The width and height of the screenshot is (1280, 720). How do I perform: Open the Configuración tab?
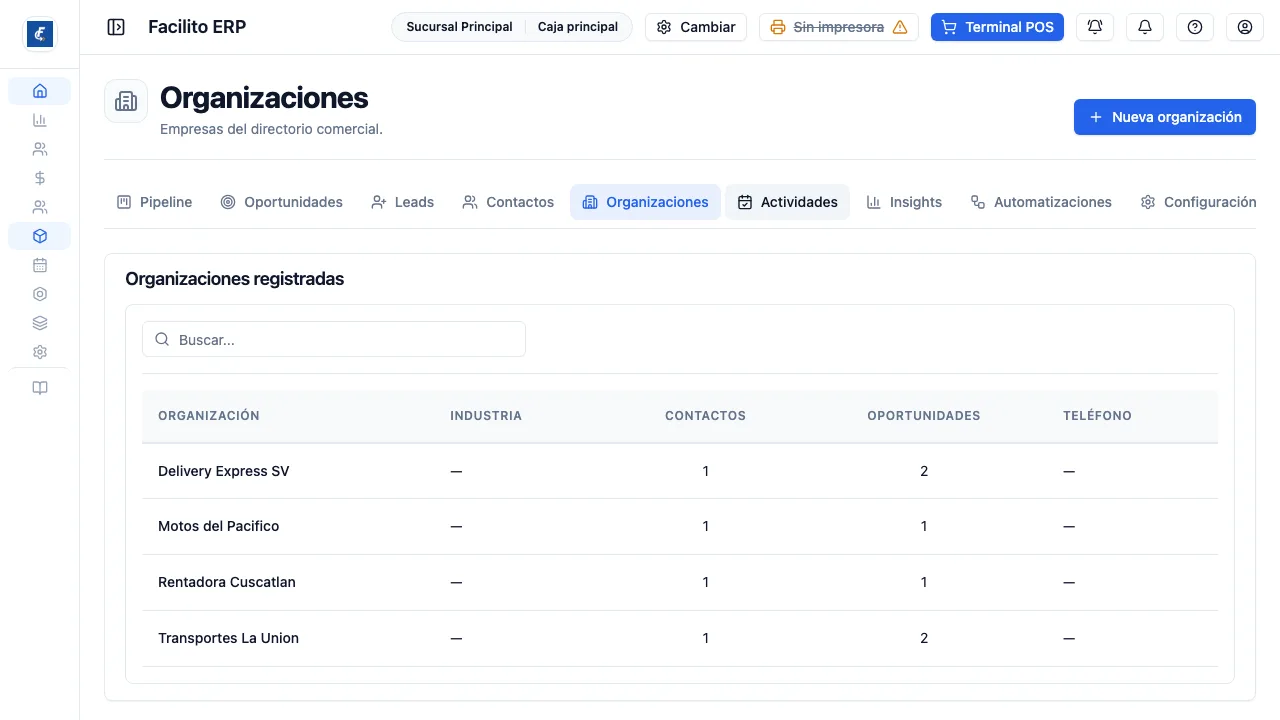coord(1198,202)
